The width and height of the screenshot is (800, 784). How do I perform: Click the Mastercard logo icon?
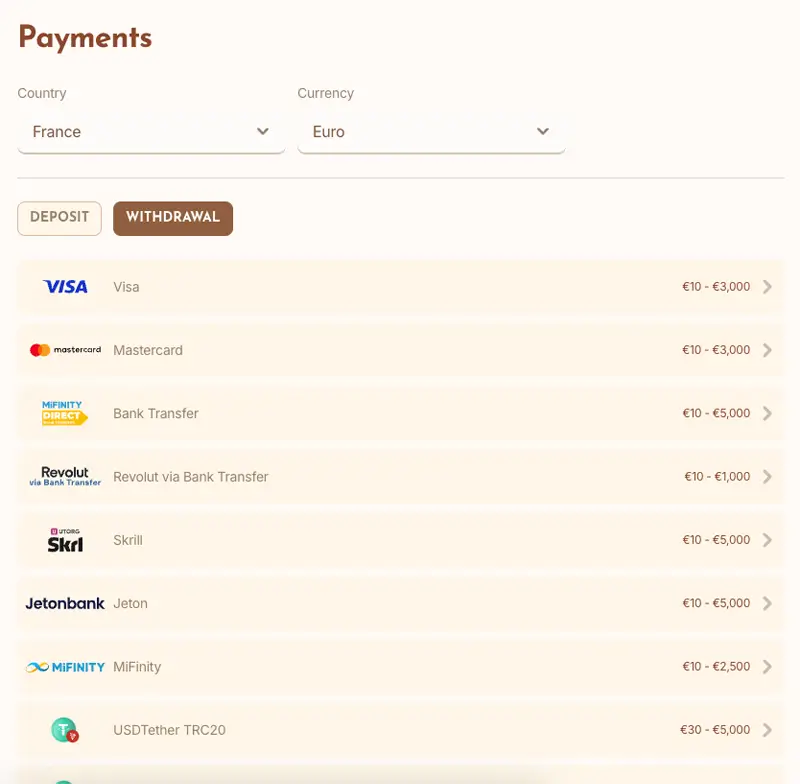(65, 350)
